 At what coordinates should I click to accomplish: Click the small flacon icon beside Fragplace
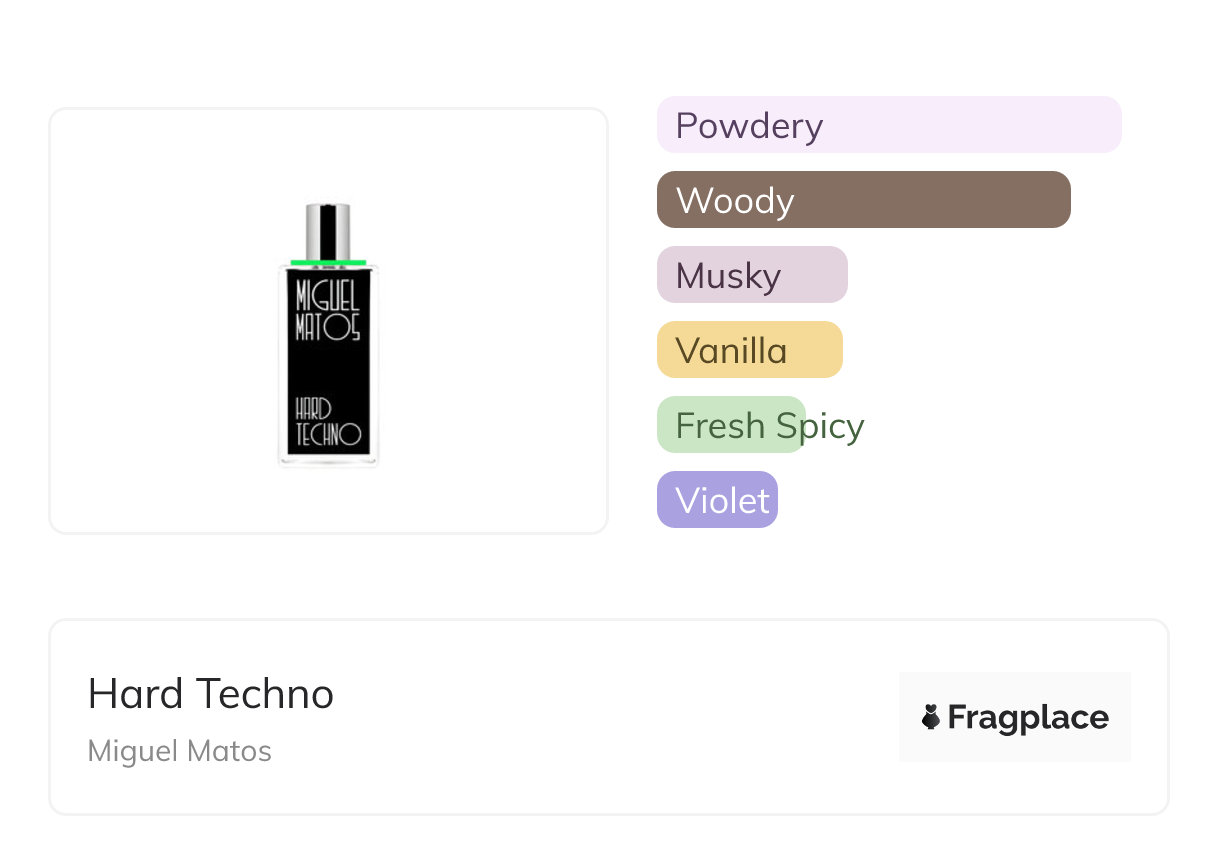pos(931,717)
